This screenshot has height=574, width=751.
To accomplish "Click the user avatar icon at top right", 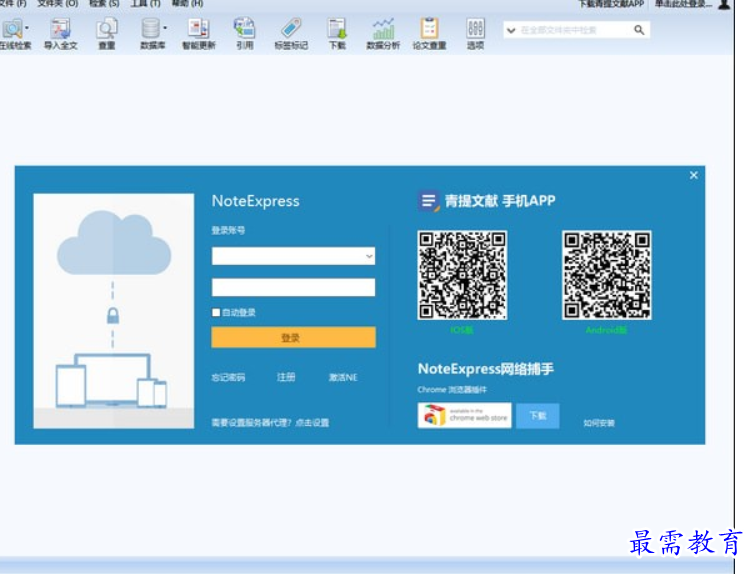I will click(724, 4).
